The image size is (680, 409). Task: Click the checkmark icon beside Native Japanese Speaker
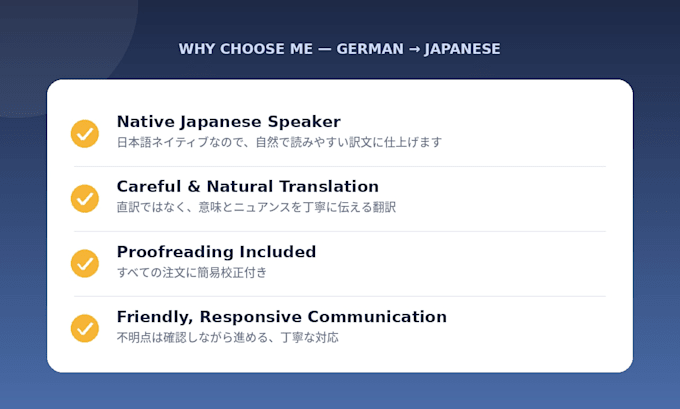85,134
